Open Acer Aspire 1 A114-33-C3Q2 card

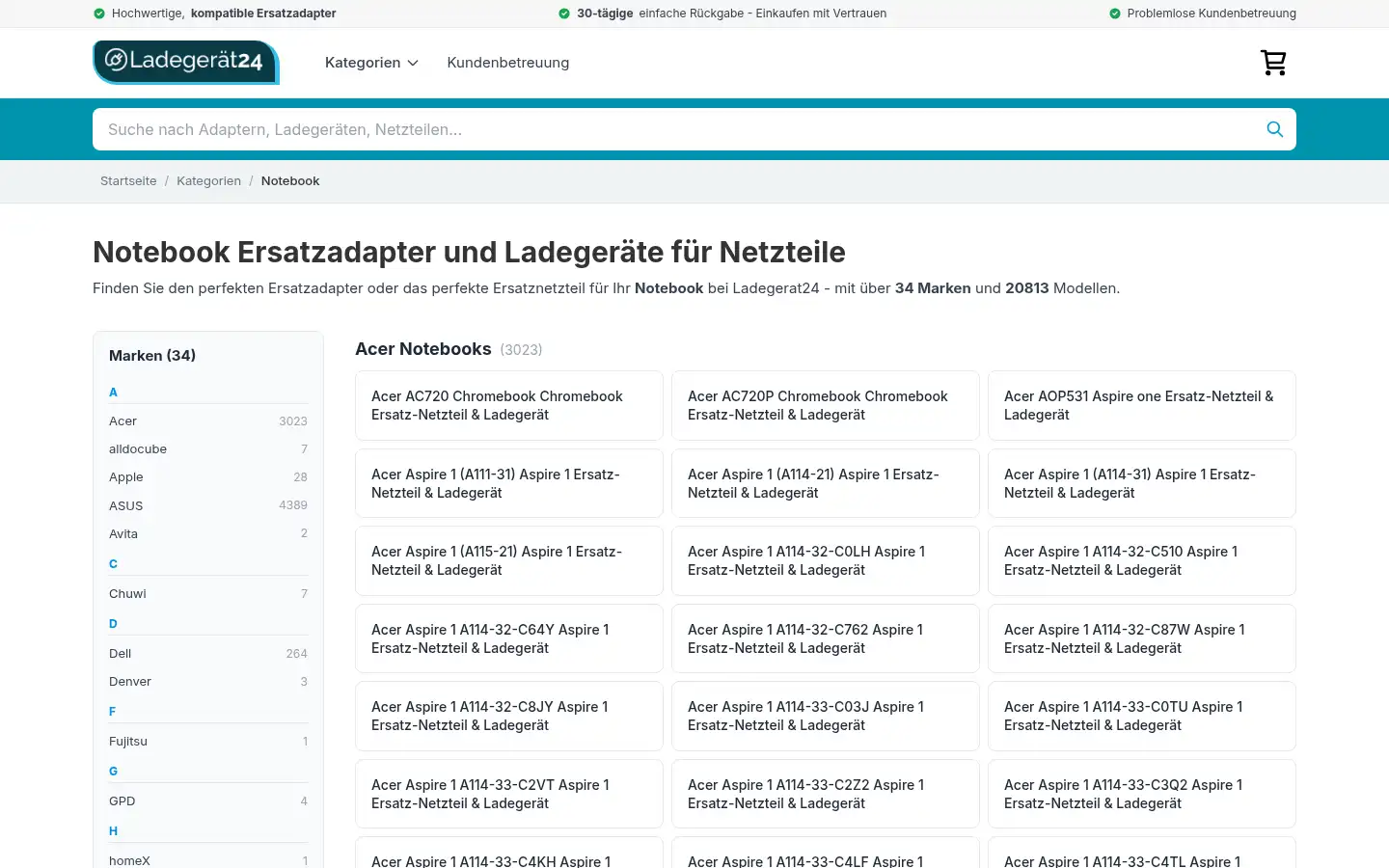tap(1142, 794)
